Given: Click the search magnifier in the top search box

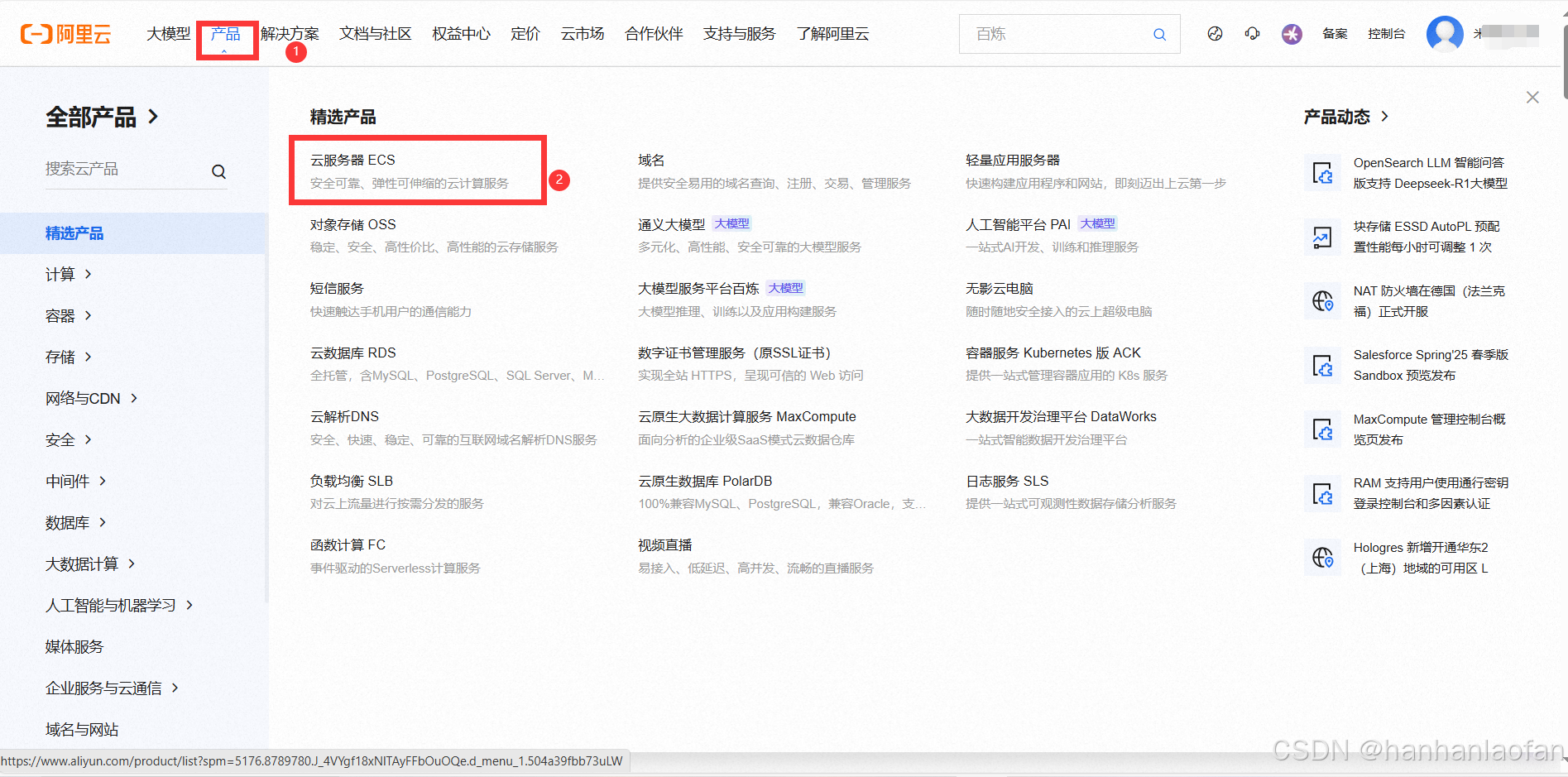Looking at the screenshot, I should click(x=1159, y=34).
